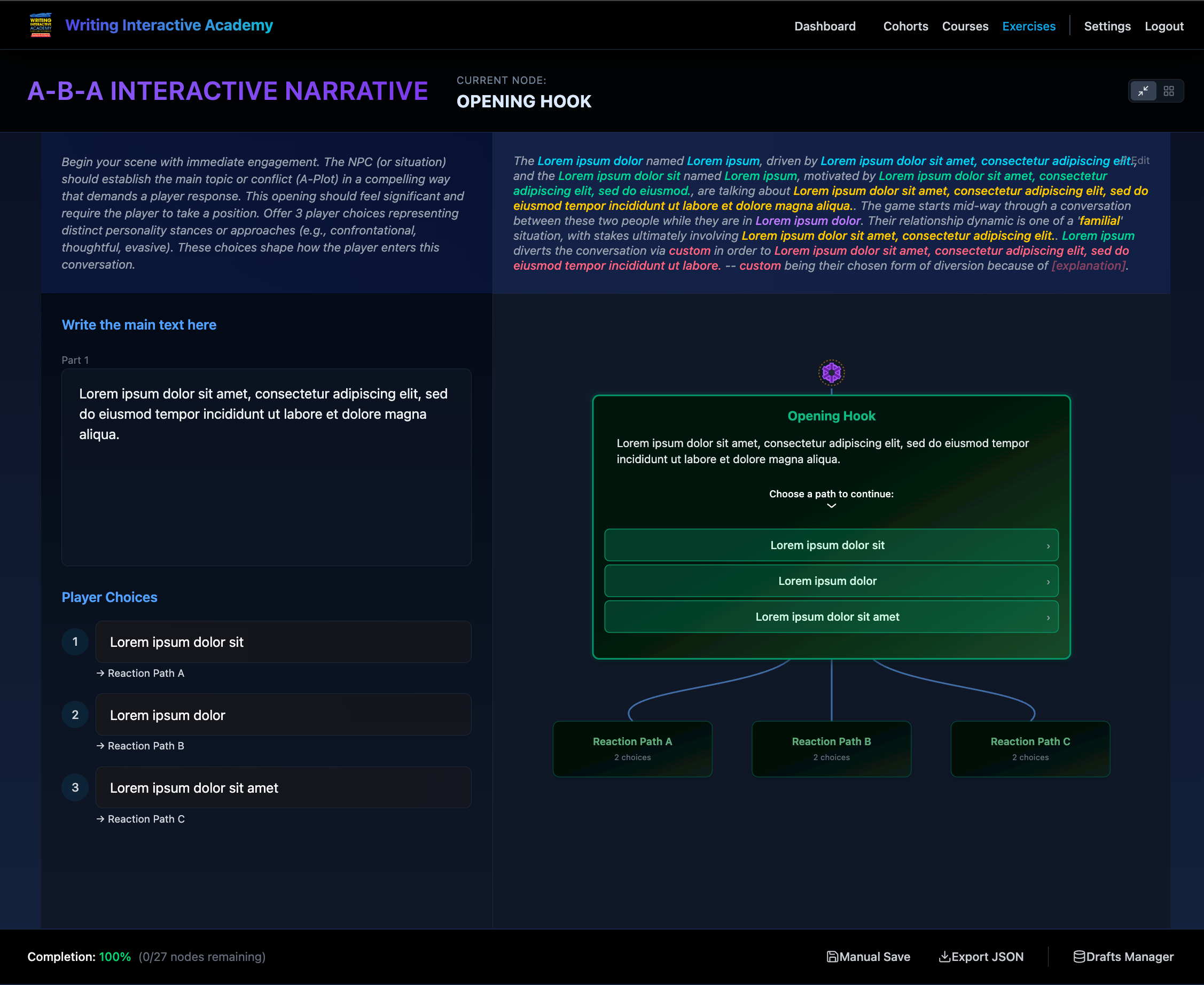Click the chevron on the first path option
This screenshot has height=985, width=1204.
click(1048, 545)
